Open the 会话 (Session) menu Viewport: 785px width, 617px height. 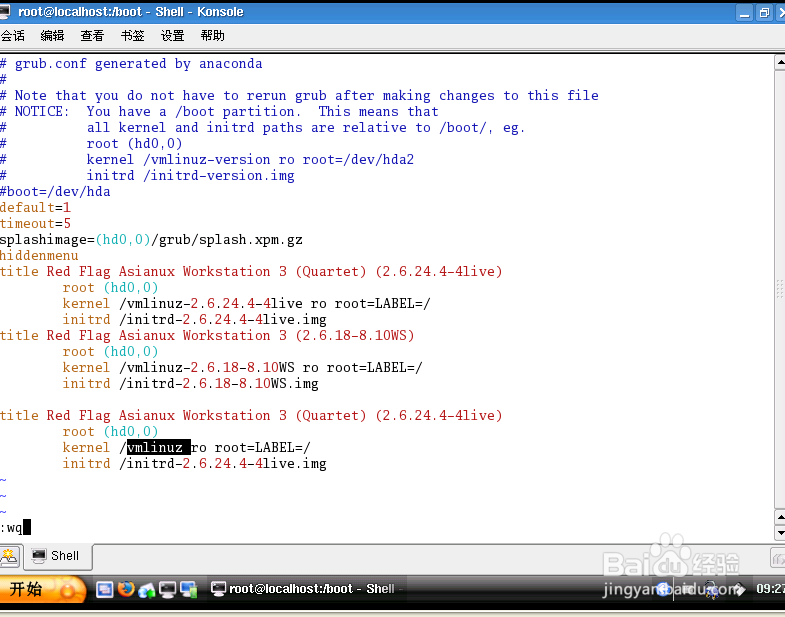[x=12, y=36]
